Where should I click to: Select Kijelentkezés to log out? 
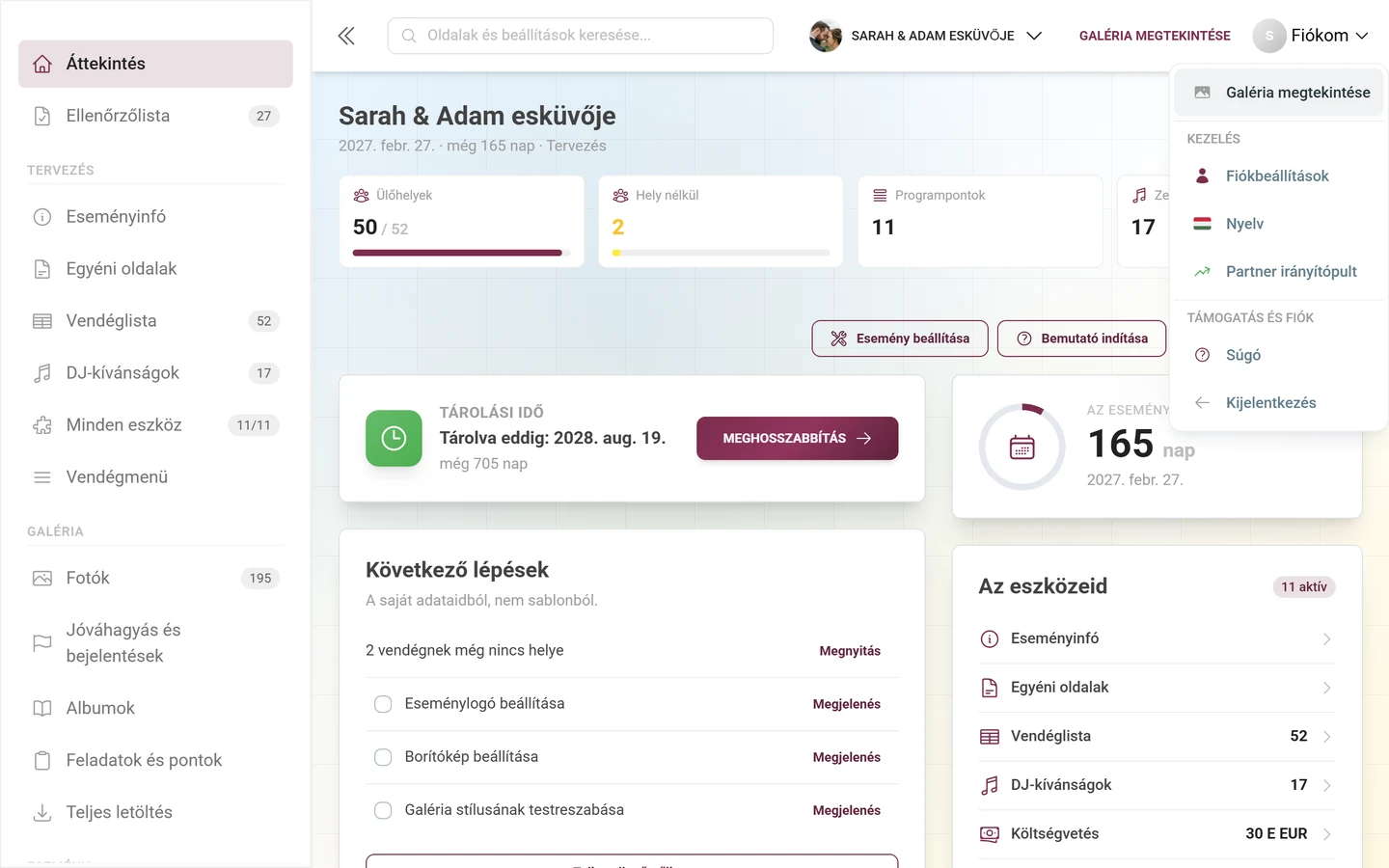(1279, 403)
